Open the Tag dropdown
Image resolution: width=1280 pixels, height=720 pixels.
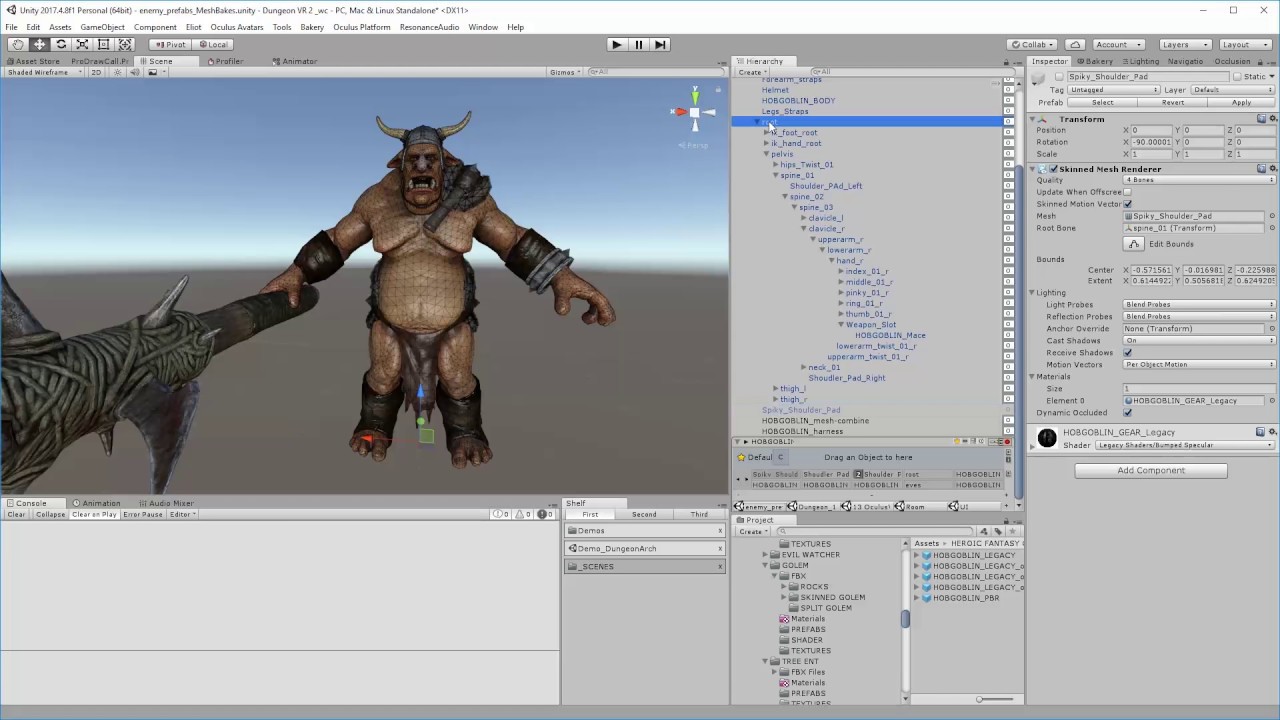pos(1115,90)
